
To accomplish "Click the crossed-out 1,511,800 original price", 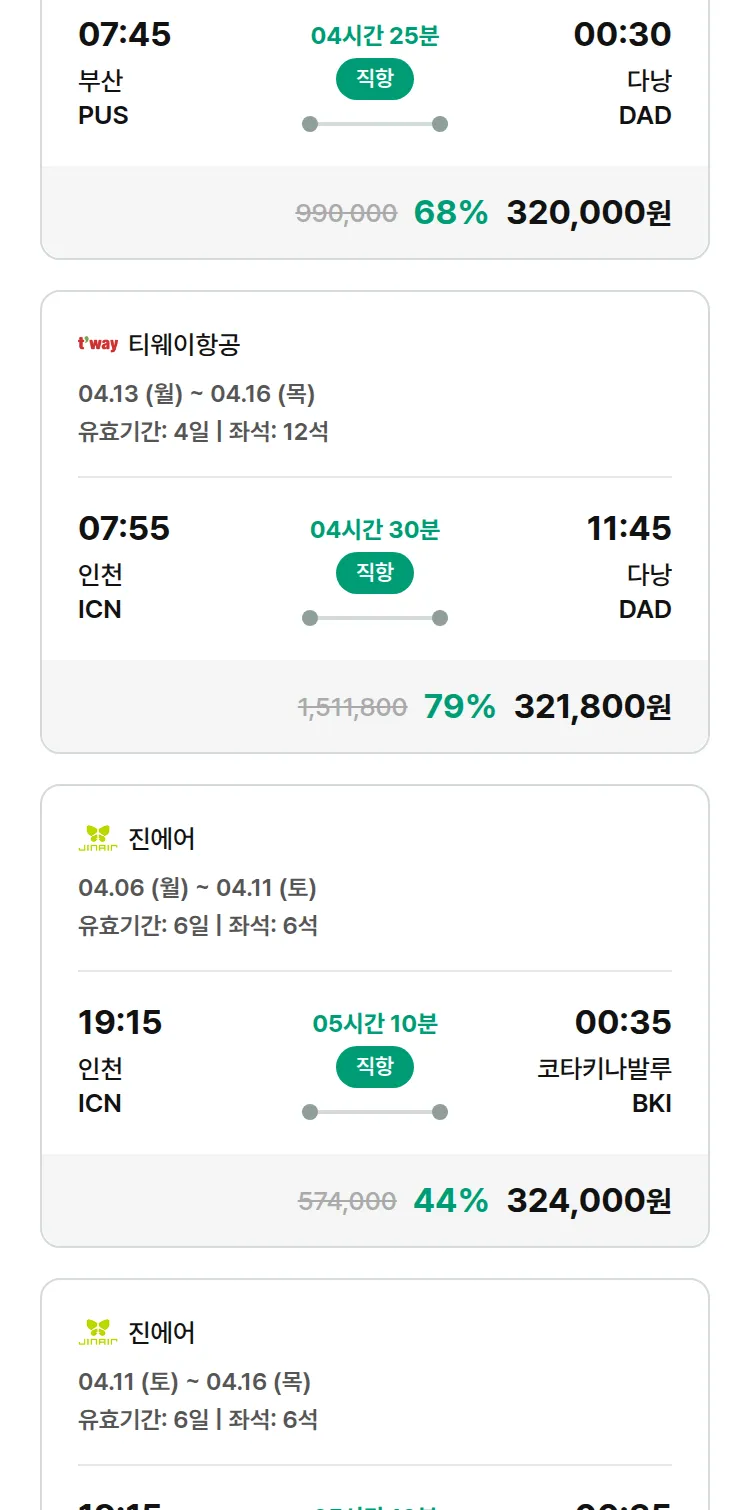I will 353,708.
